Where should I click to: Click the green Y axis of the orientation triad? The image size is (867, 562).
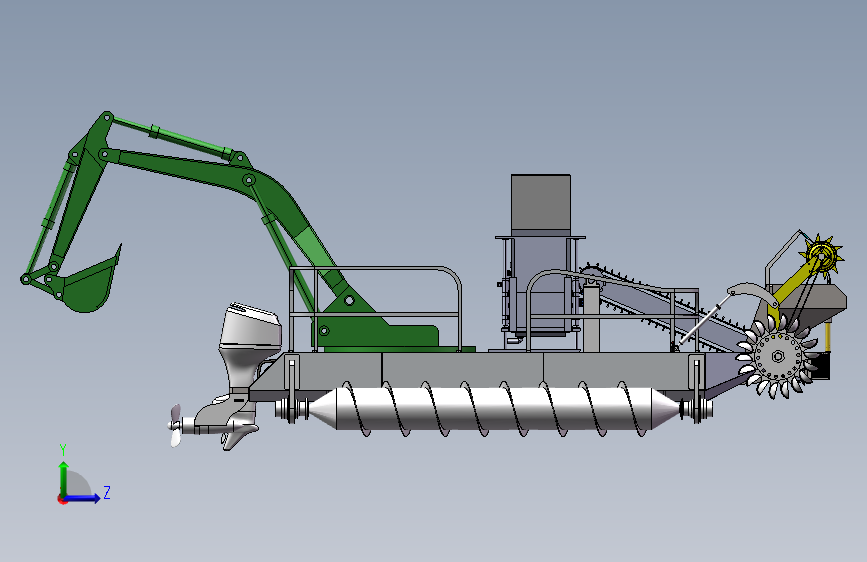point(64,480)
